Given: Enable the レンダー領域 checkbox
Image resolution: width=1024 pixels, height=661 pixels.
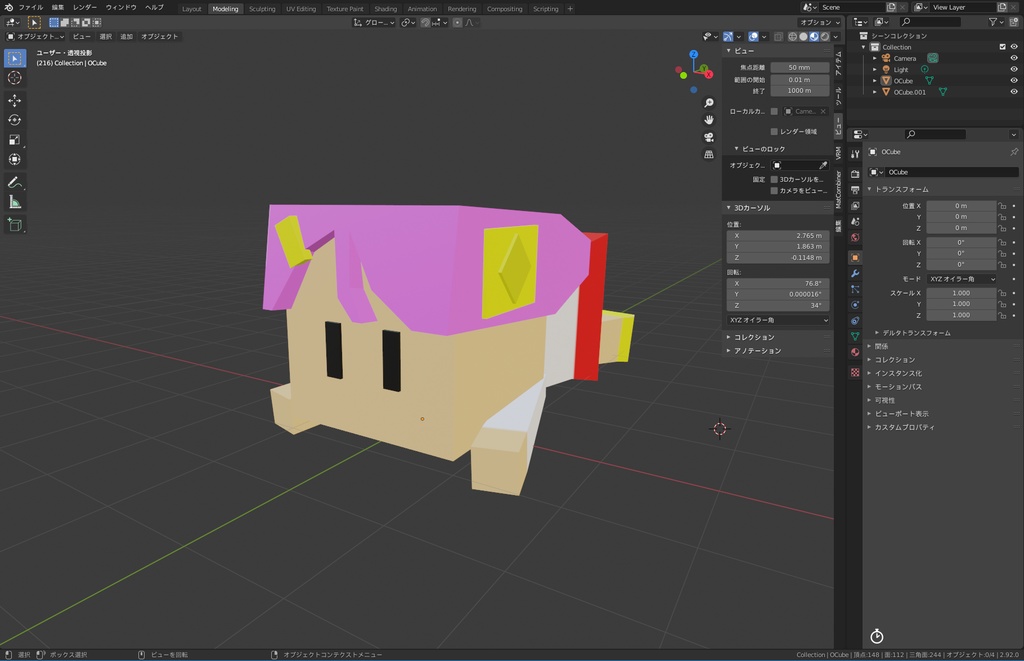Looking at the screenshot, I should point(774,131).
